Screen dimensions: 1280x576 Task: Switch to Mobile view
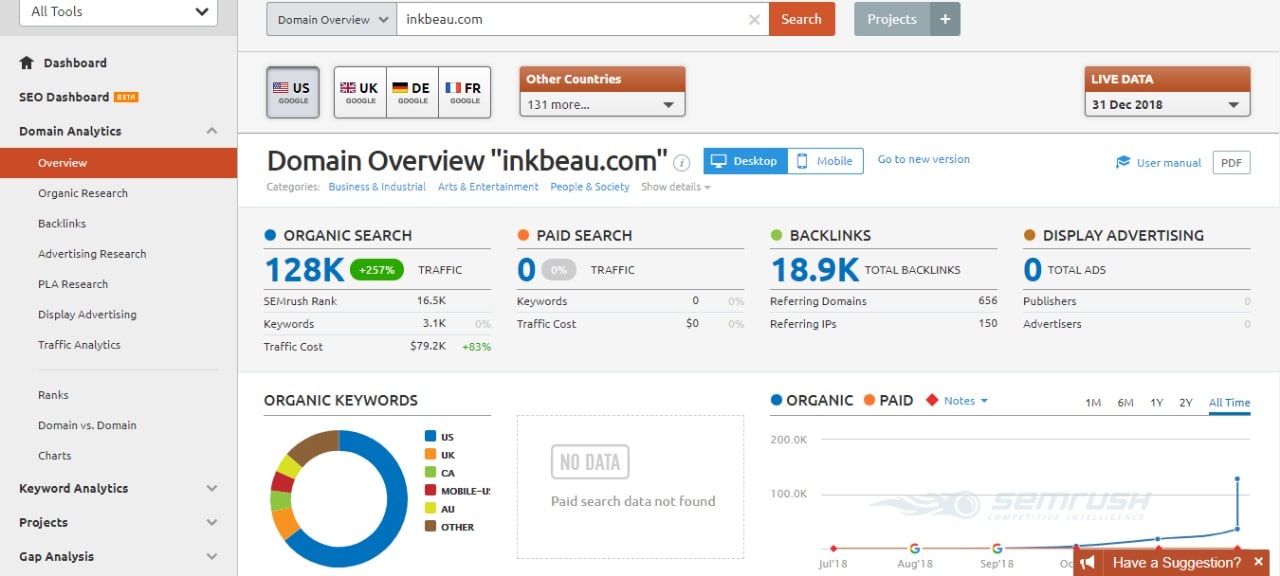pyautogui.click(x=825, y=161)
